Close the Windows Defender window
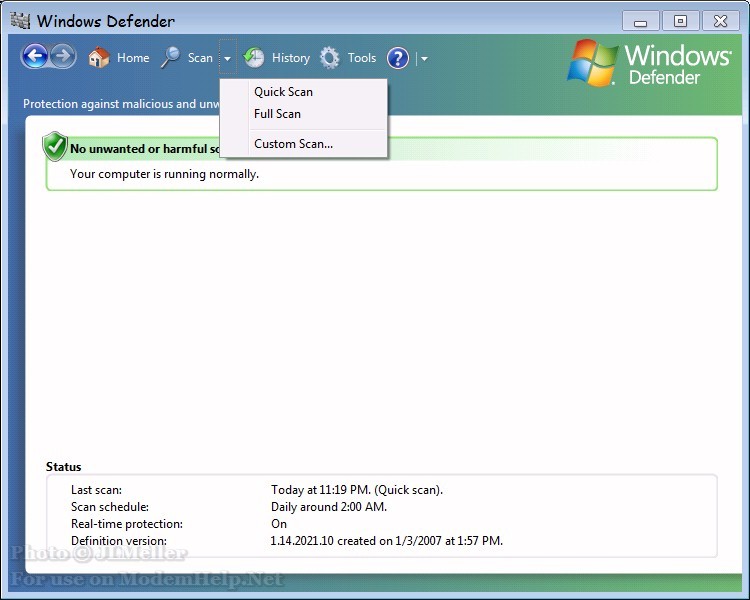Screen dimensions: 750x600 pos(720,21)
